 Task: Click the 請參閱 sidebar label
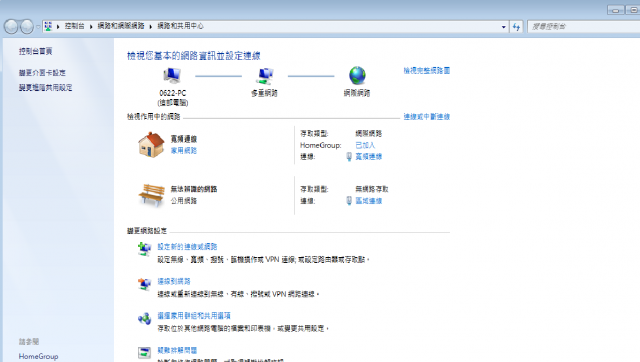[29, 342]
